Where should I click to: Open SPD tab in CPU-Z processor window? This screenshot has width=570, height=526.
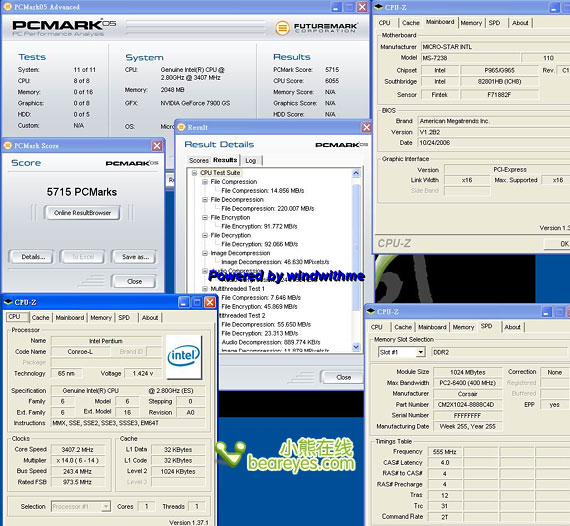[124, 317]
